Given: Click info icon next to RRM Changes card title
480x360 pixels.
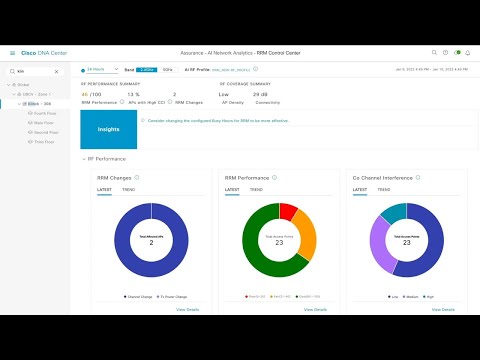Looking at the screenshot, I should click(137, 178).
